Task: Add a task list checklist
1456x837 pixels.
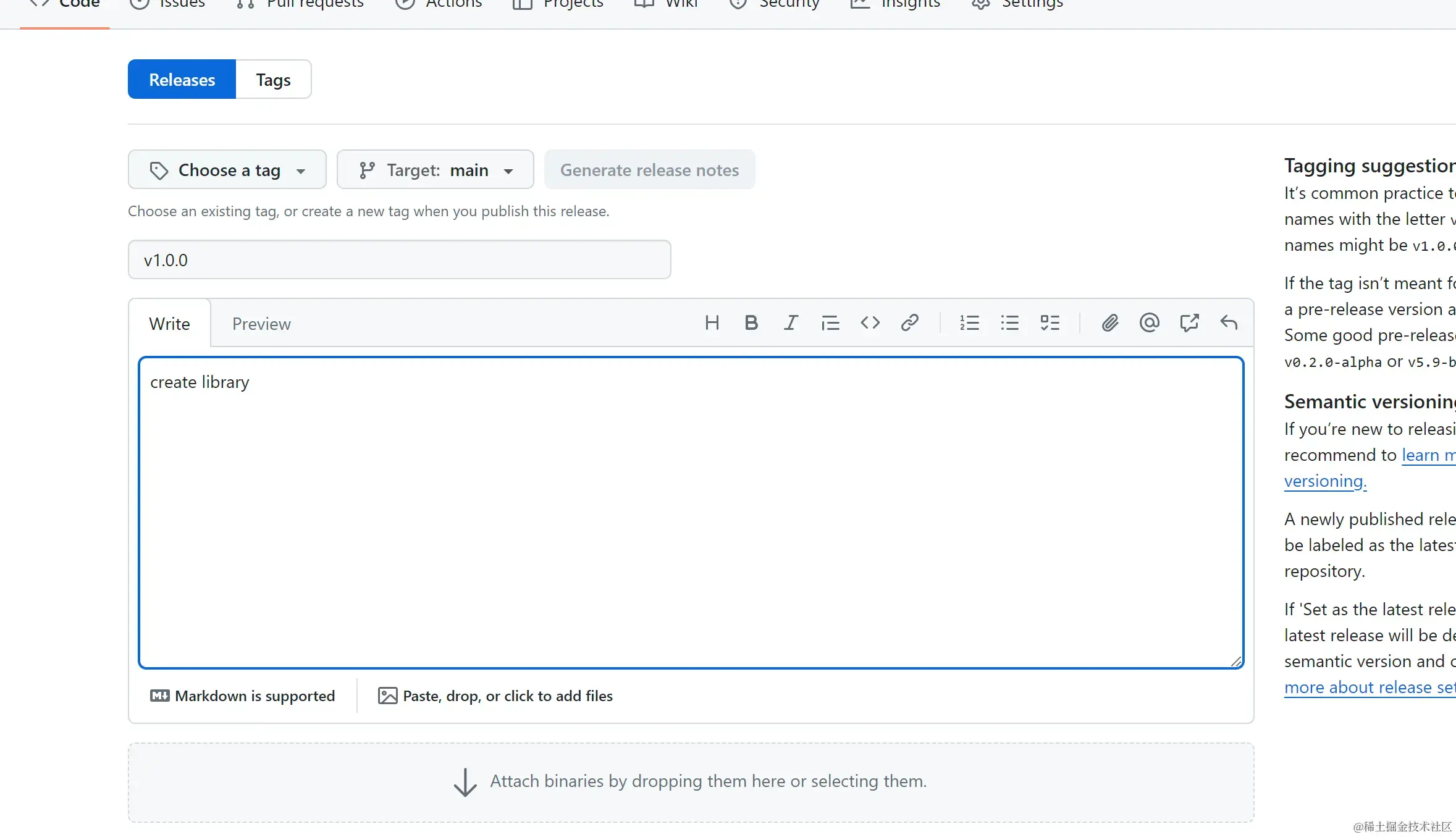Action: coord(1050,322)
